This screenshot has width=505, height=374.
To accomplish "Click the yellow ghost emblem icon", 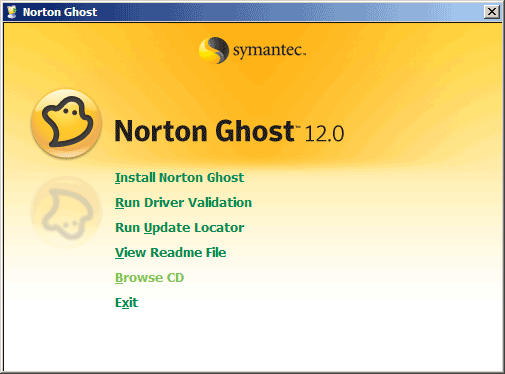I will (x=66, y=123).
